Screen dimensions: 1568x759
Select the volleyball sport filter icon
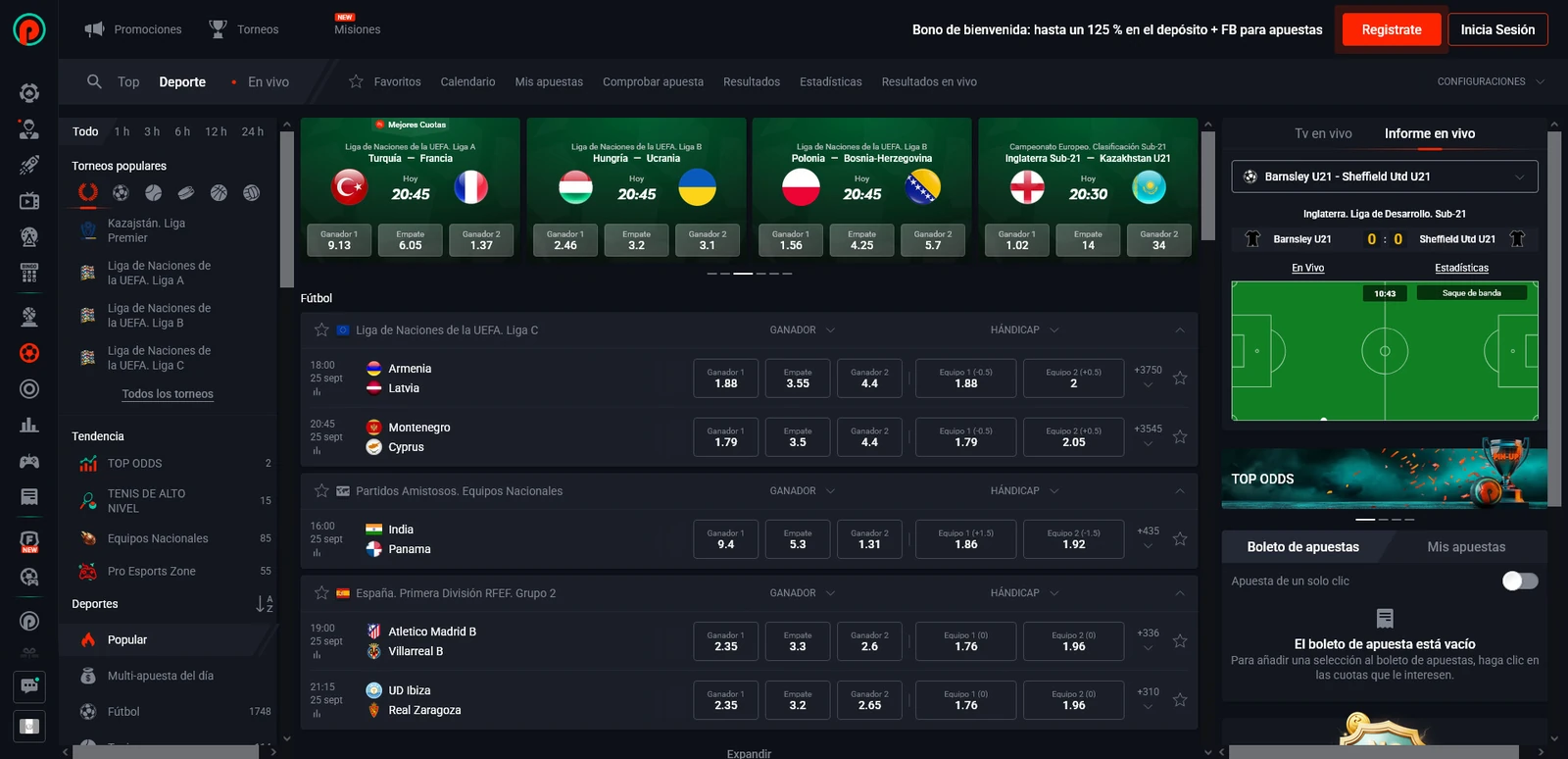252,193
